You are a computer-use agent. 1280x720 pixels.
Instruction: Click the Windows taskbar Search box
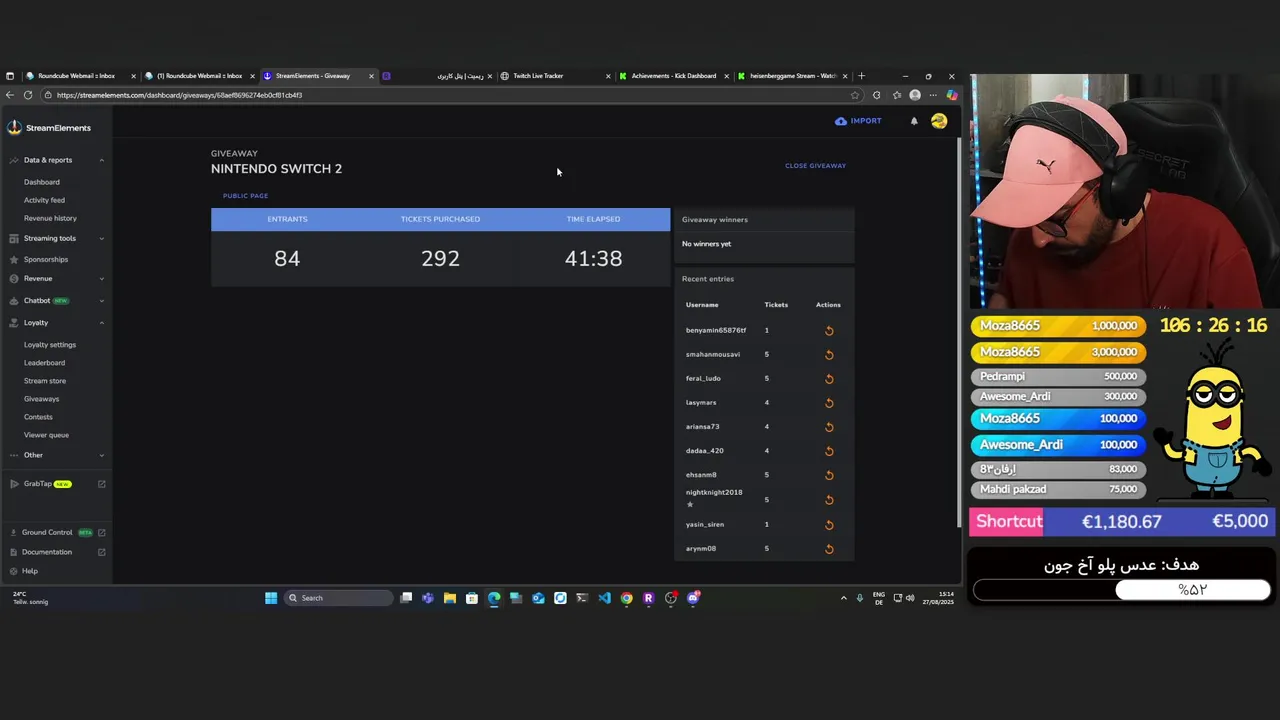tap(338, 598)
